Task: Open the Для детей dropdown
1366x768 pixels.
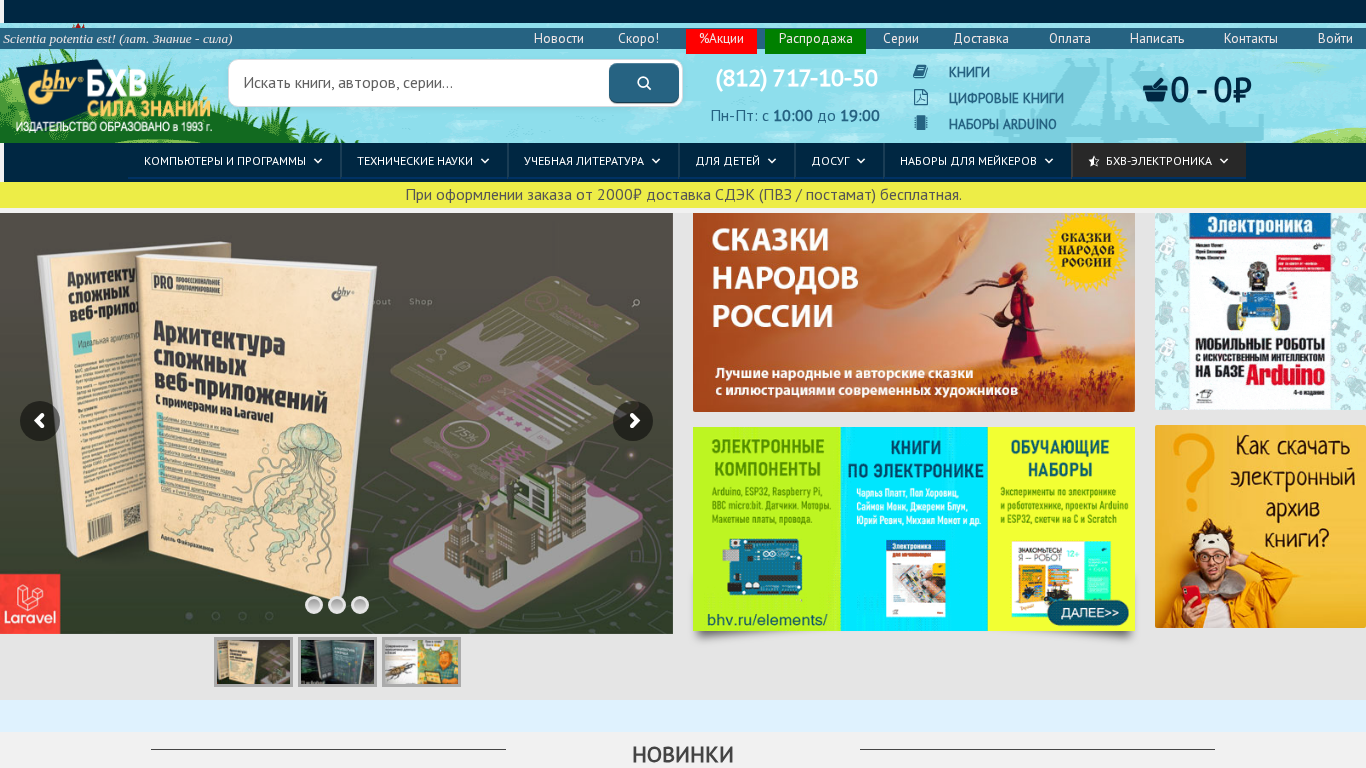Action: click(x=737, y=161)
